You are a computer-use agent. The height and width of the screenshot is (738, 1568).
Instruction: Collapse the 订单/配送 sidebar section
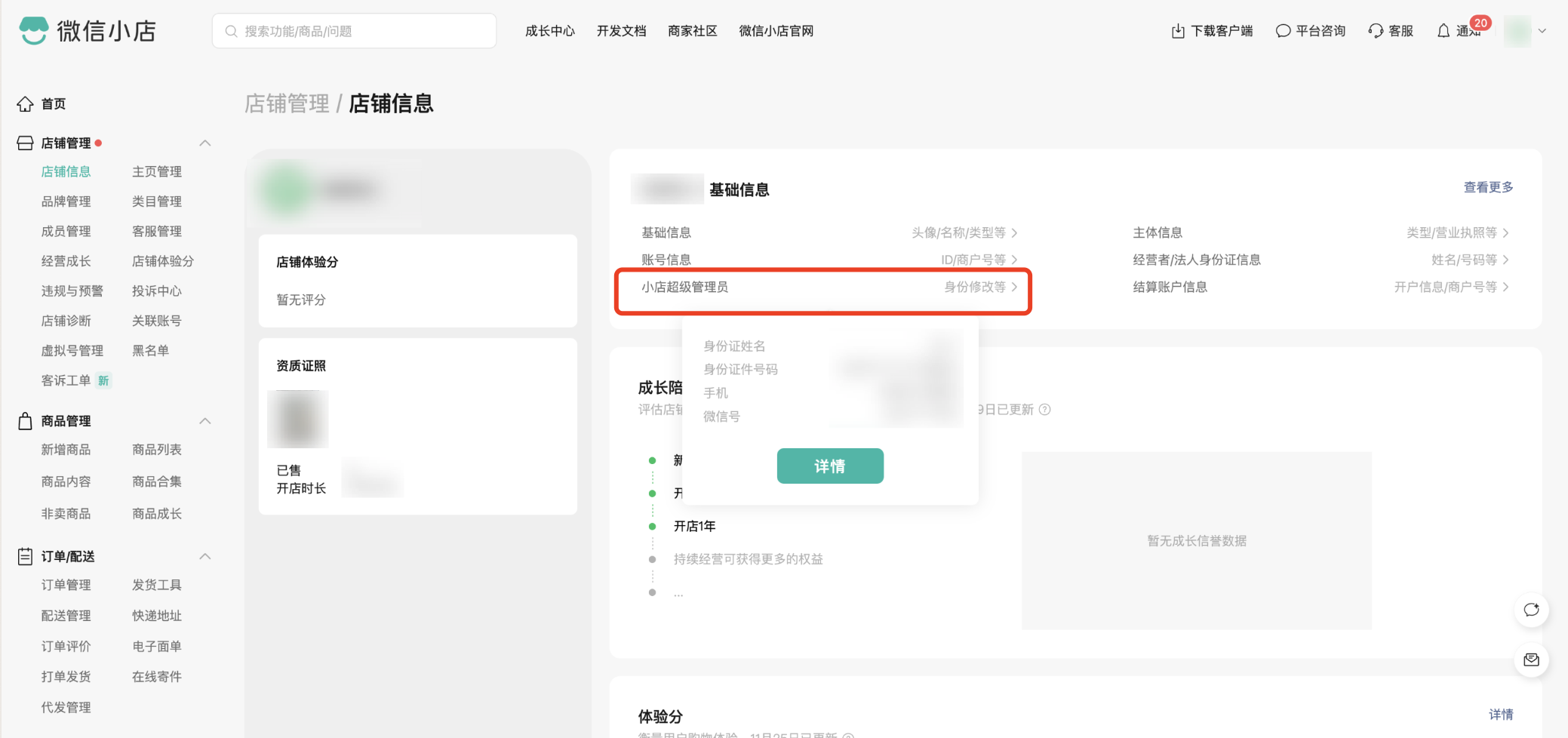click(x=204, y=557)
